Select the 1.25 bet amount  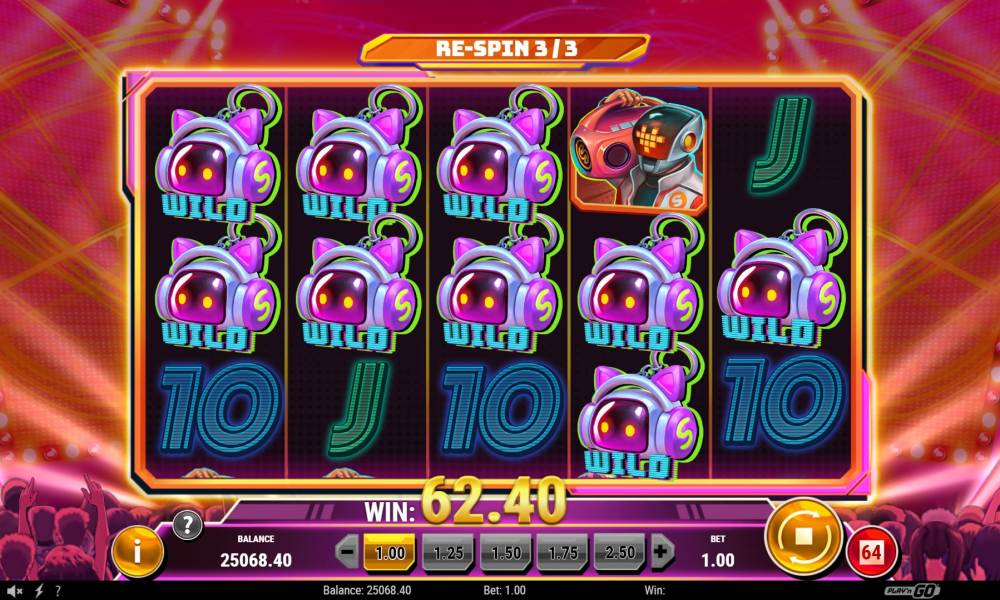pyautogui.click(x=448, y=552)
